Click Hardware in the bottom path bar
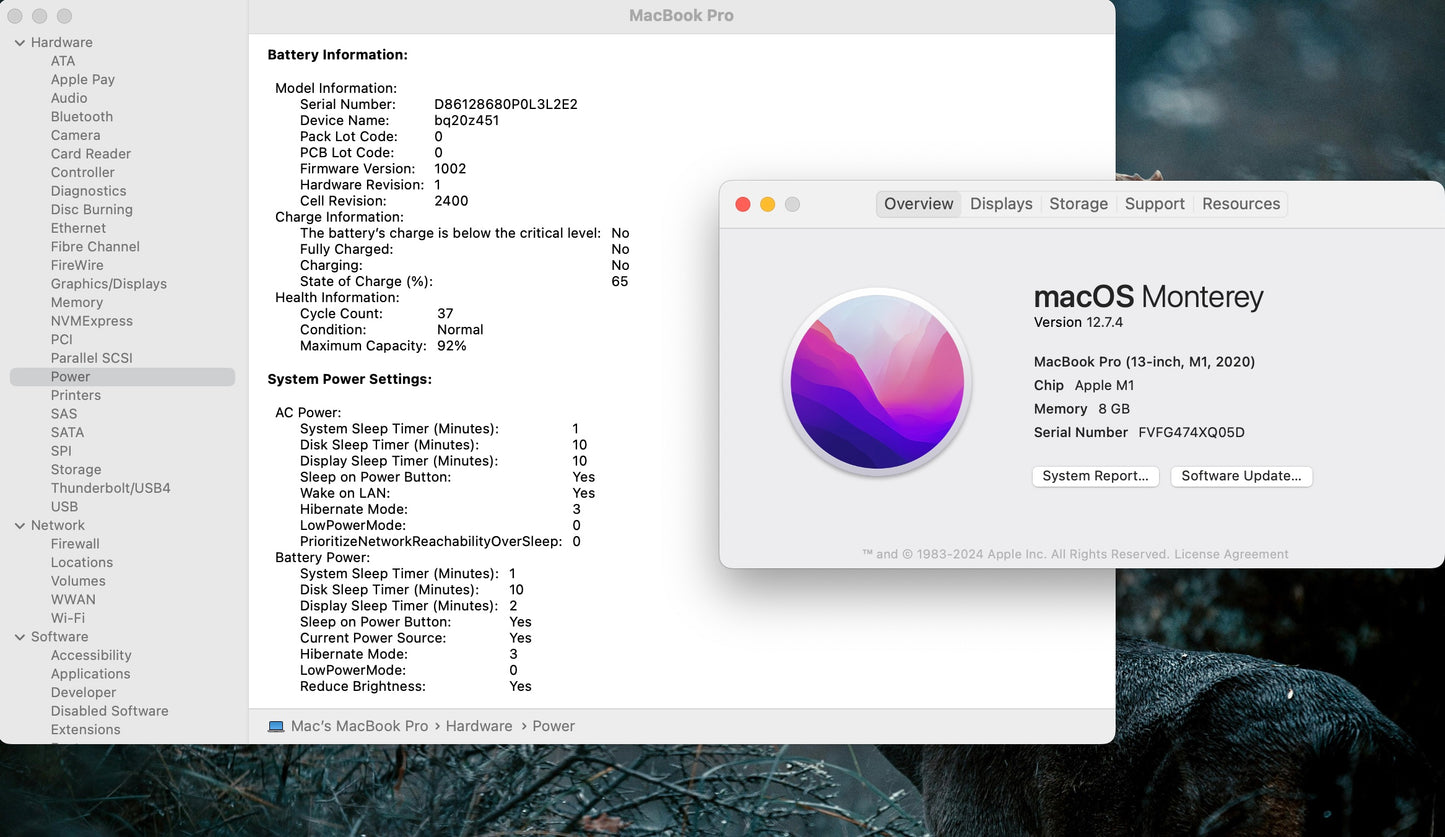 click(x=479, y=726)
